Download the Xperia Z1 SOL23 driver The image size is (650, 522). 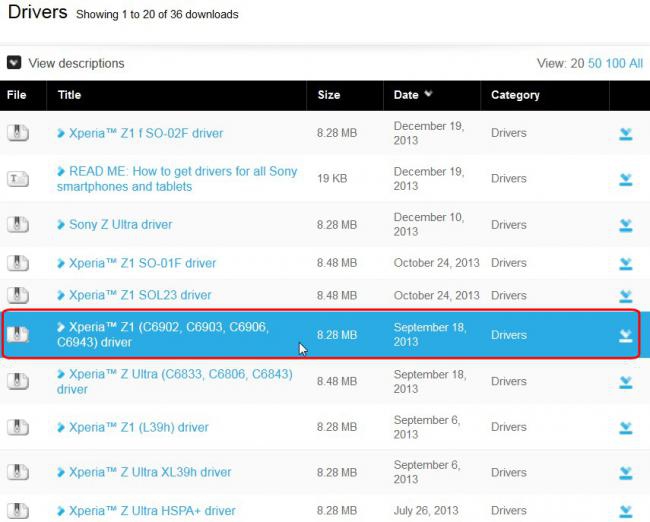pyautogui.click(x=626, y=296)
